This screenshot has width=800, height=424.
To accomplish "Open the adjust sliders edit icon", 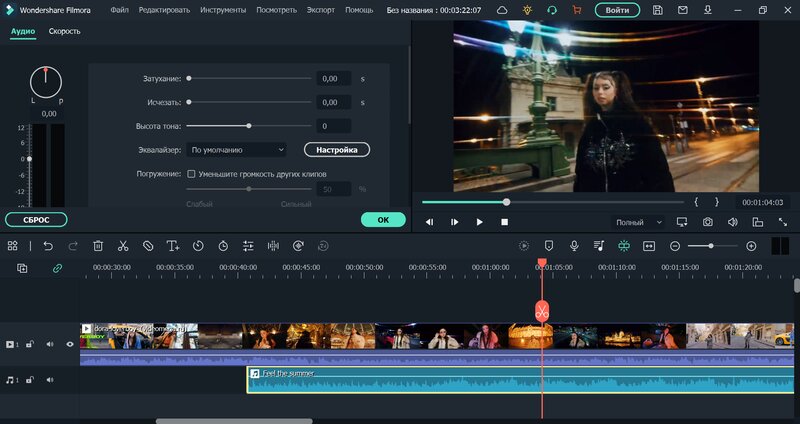I will click(248, 246).
